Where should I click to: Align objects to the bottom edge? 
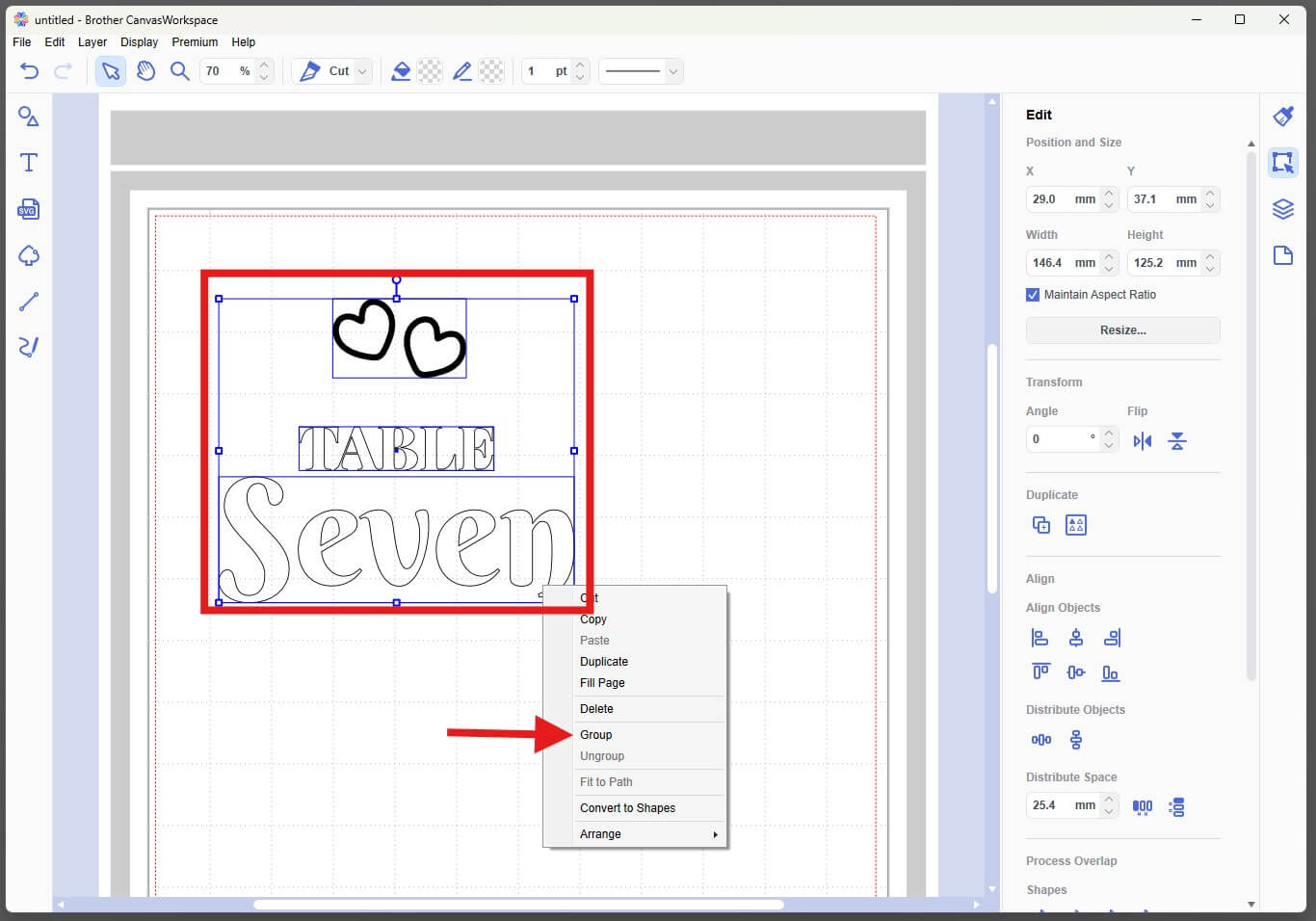[x=1111, y=672]
